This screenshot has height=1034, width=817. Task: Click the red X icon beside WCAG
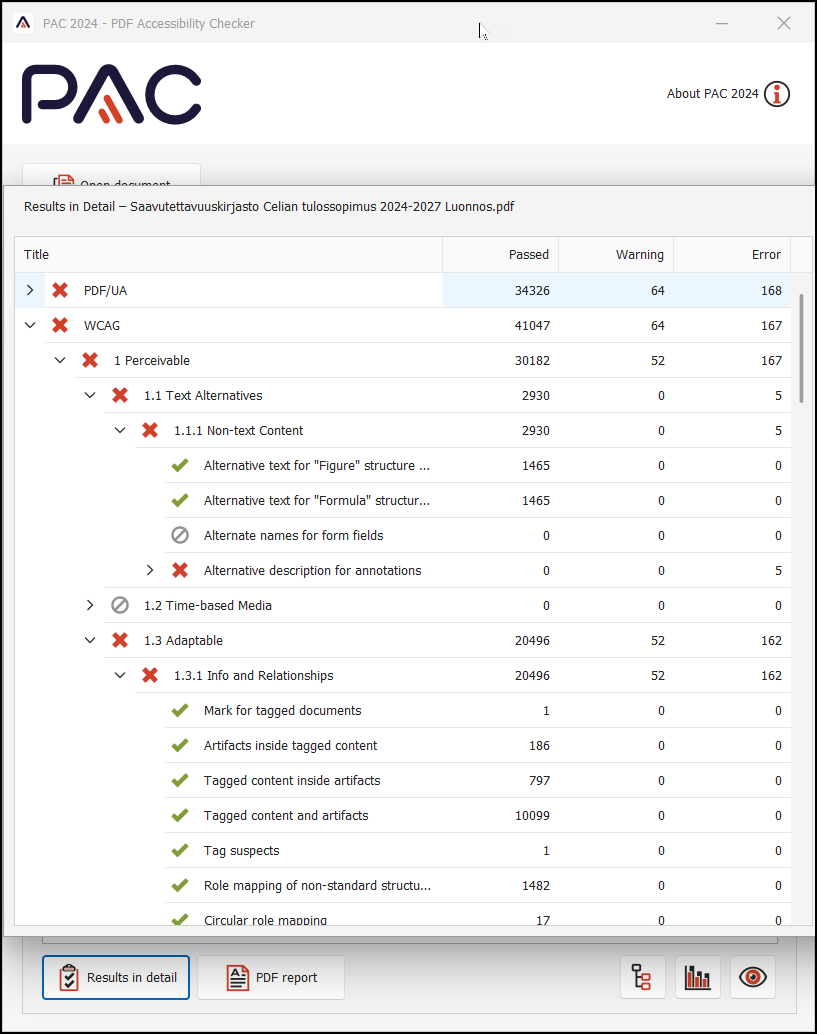[60, 325]
